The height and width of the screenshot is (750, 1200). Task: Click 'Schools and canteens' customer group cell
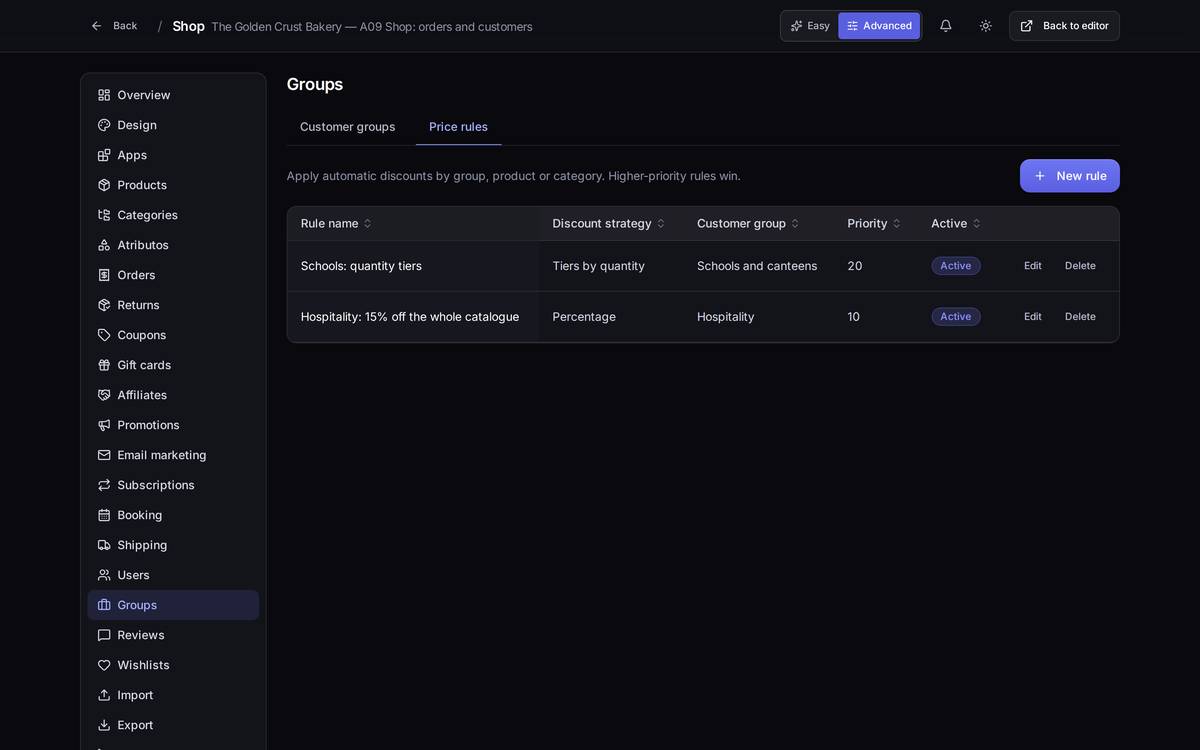coord(757,266)
